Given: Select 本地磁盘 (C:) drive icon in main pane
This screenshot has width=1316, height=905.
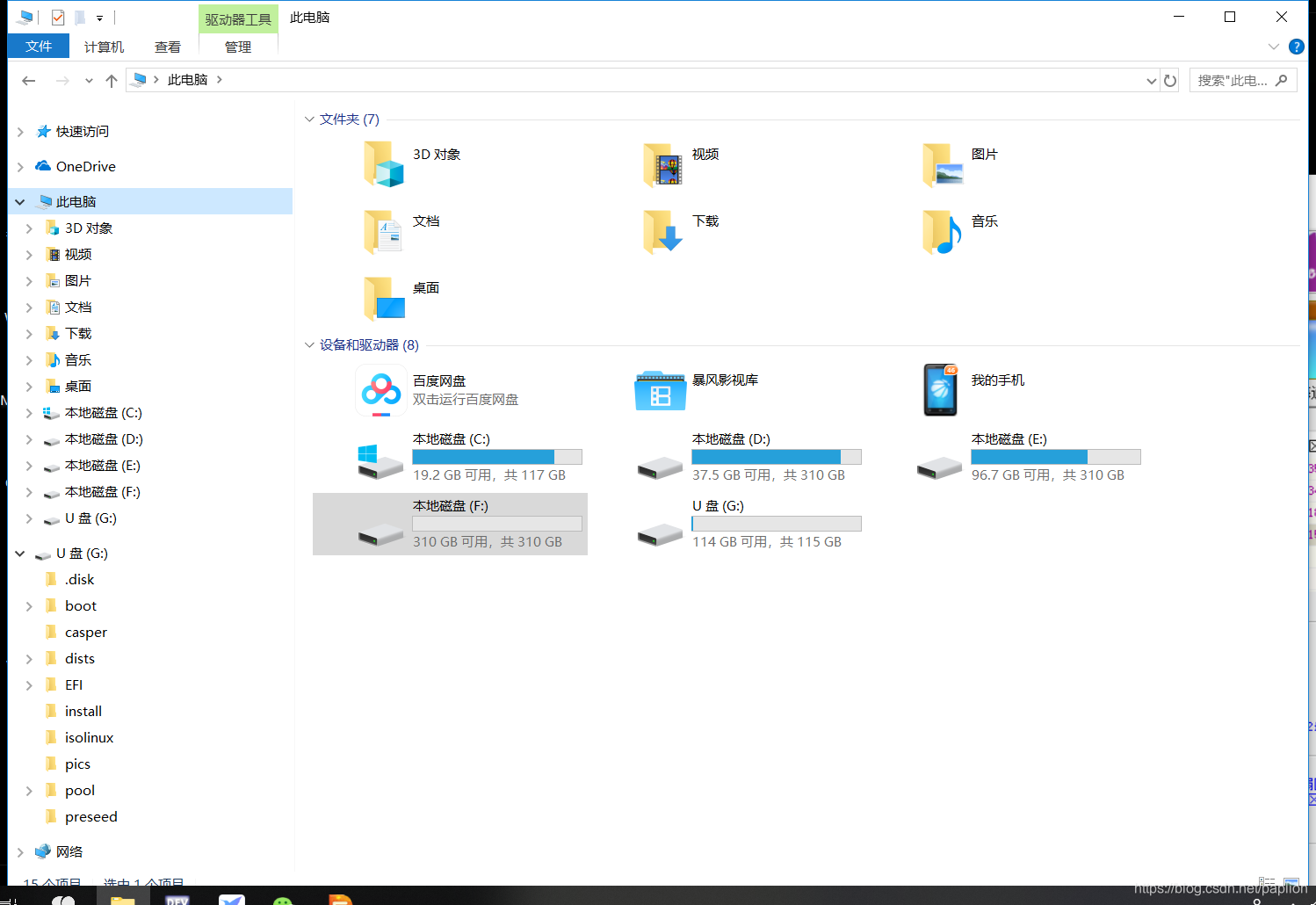Looking at the screenshot, I should coord(380,460).
